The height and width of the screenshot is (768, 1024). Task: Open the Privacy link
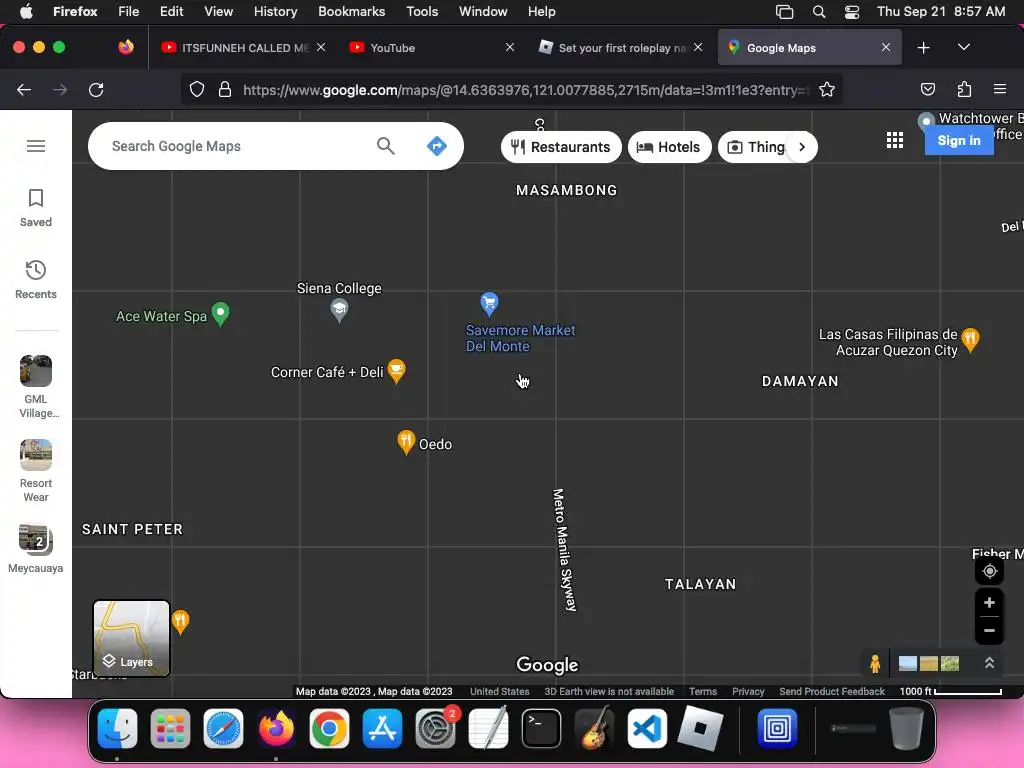(x=748, y=691)
